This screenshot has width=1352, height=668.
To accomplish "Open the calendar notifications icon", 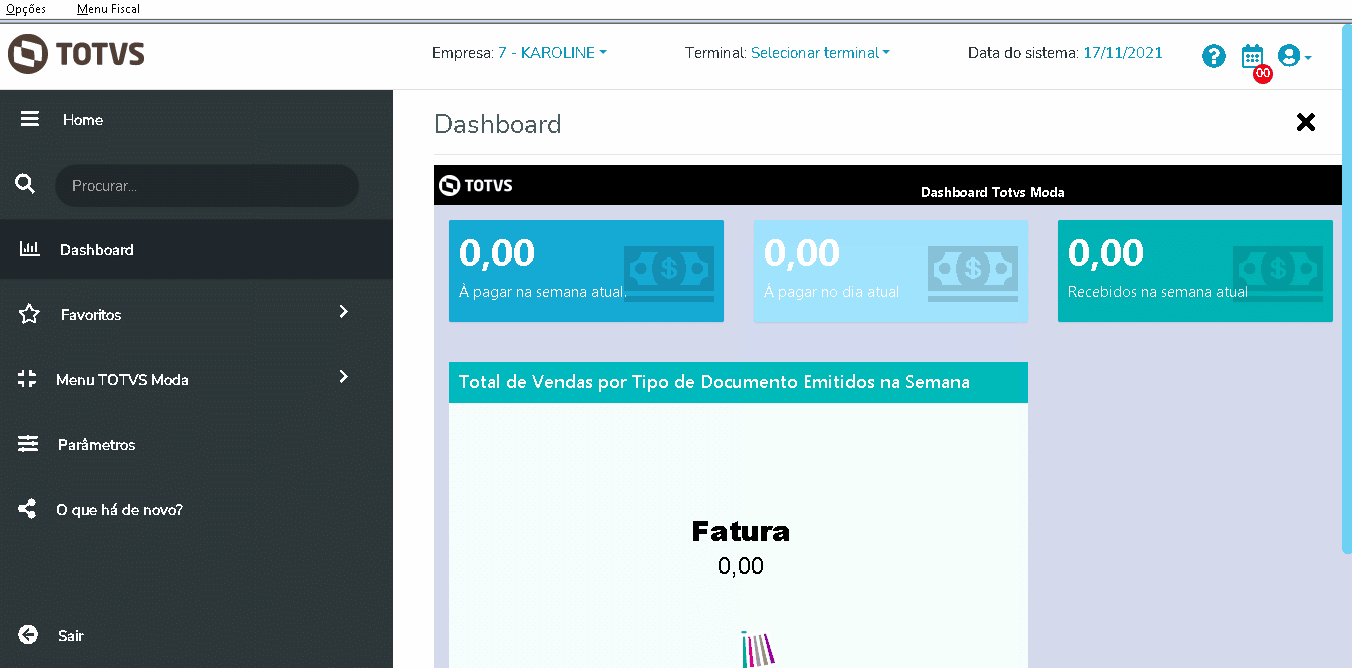I will [1252, 56].
